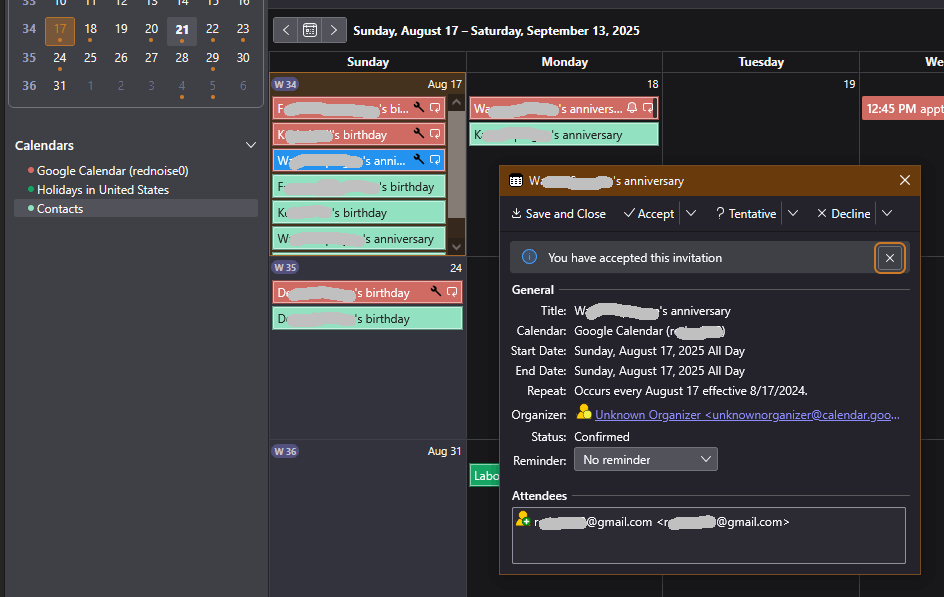The image size is (944, 597).
Task: Open the Tentative options dropdown arrow
Action: tap(792, 213)
